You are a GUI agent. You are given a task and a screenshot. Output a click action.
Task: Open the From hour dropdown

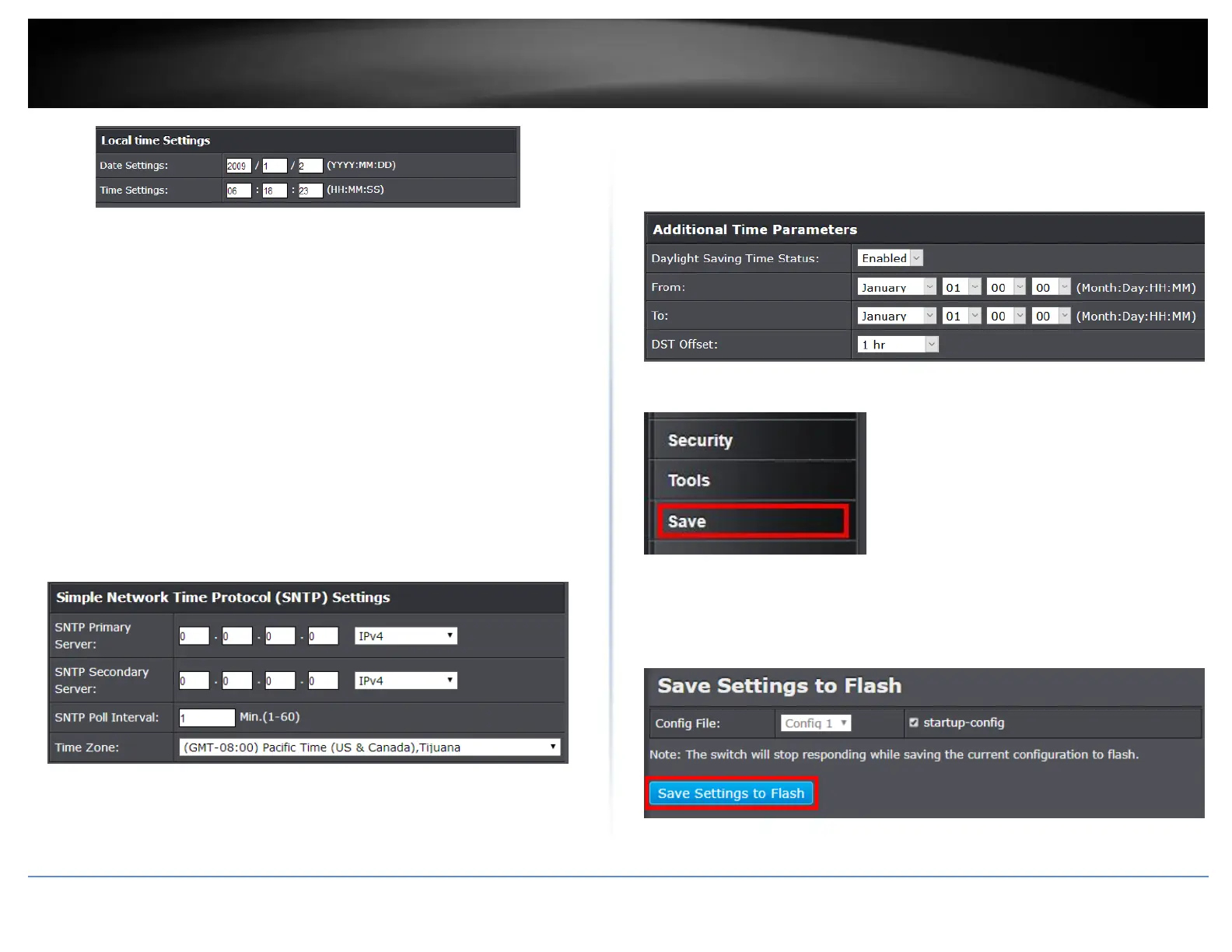click(x=1006, y=287)
